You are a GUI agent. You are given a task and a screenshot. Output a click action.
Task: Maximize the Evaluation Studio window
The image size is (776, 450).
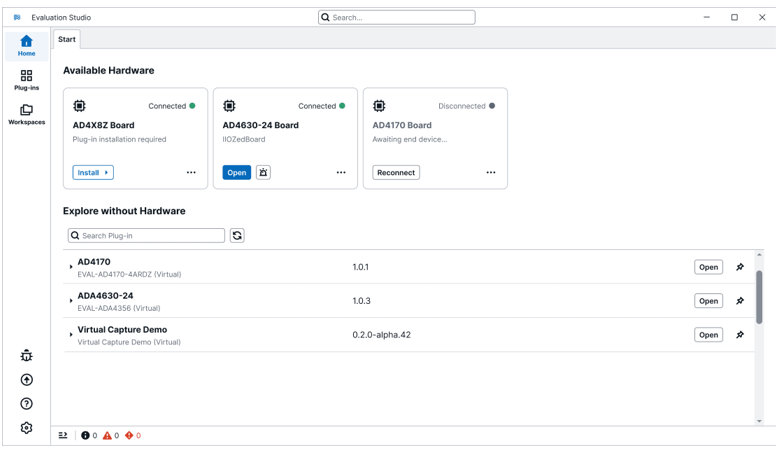coord(734,17)
